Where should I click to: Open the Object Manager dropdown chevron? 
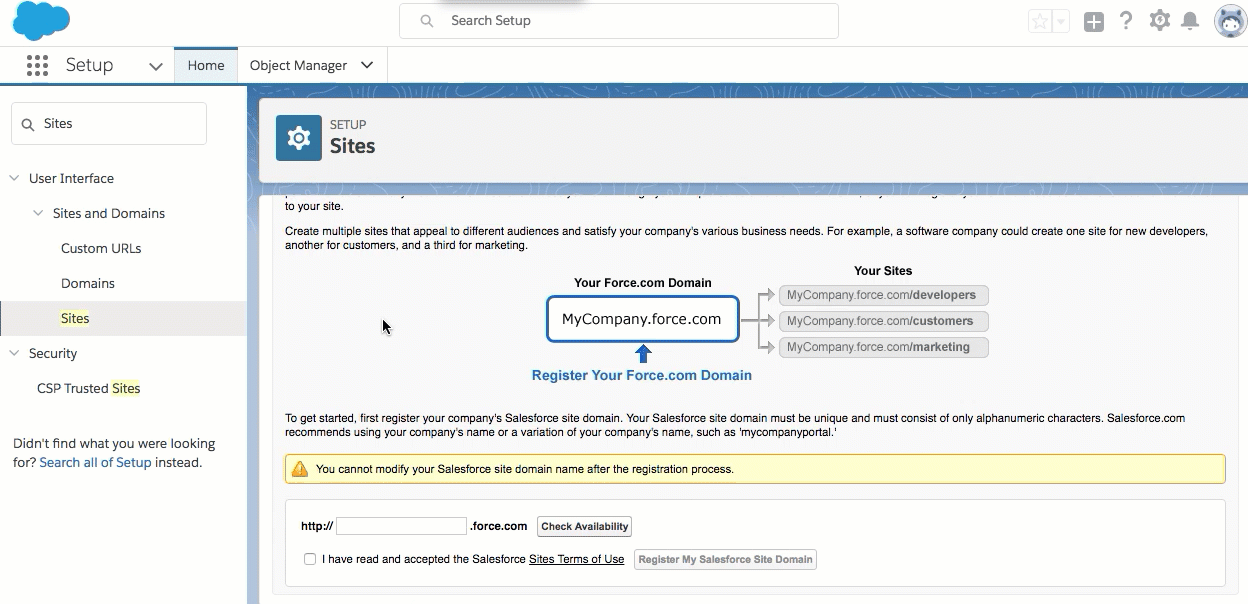pos(367,65)
